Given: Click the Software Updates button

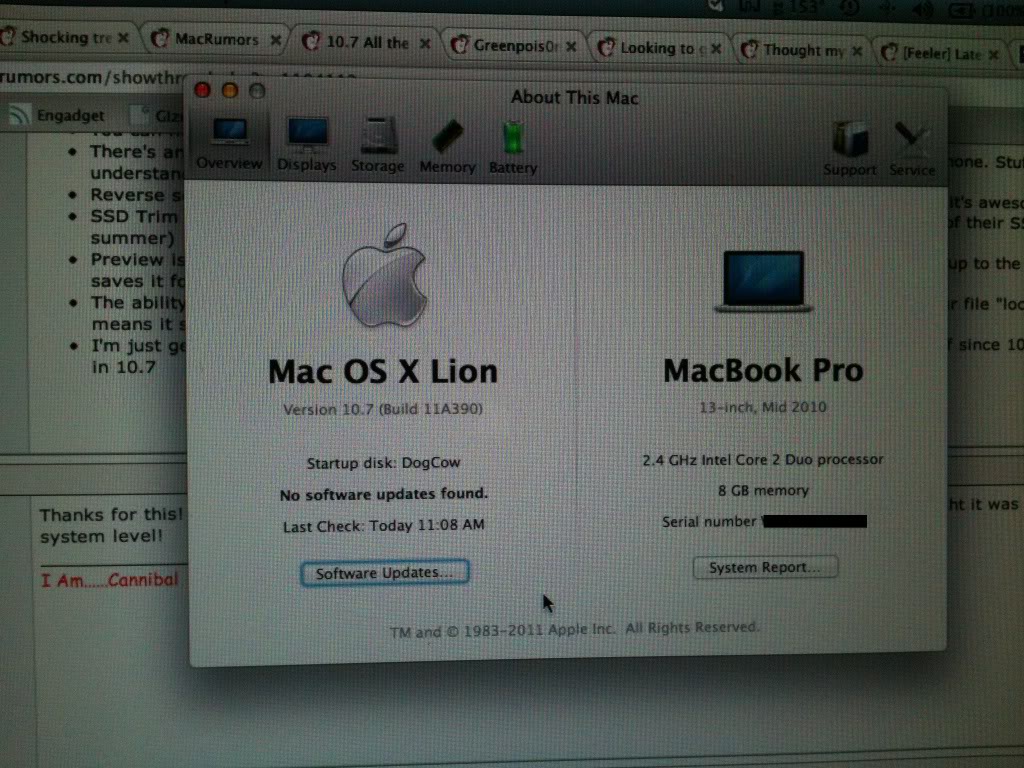Looking at the screenshot, I should click(385, 572).
